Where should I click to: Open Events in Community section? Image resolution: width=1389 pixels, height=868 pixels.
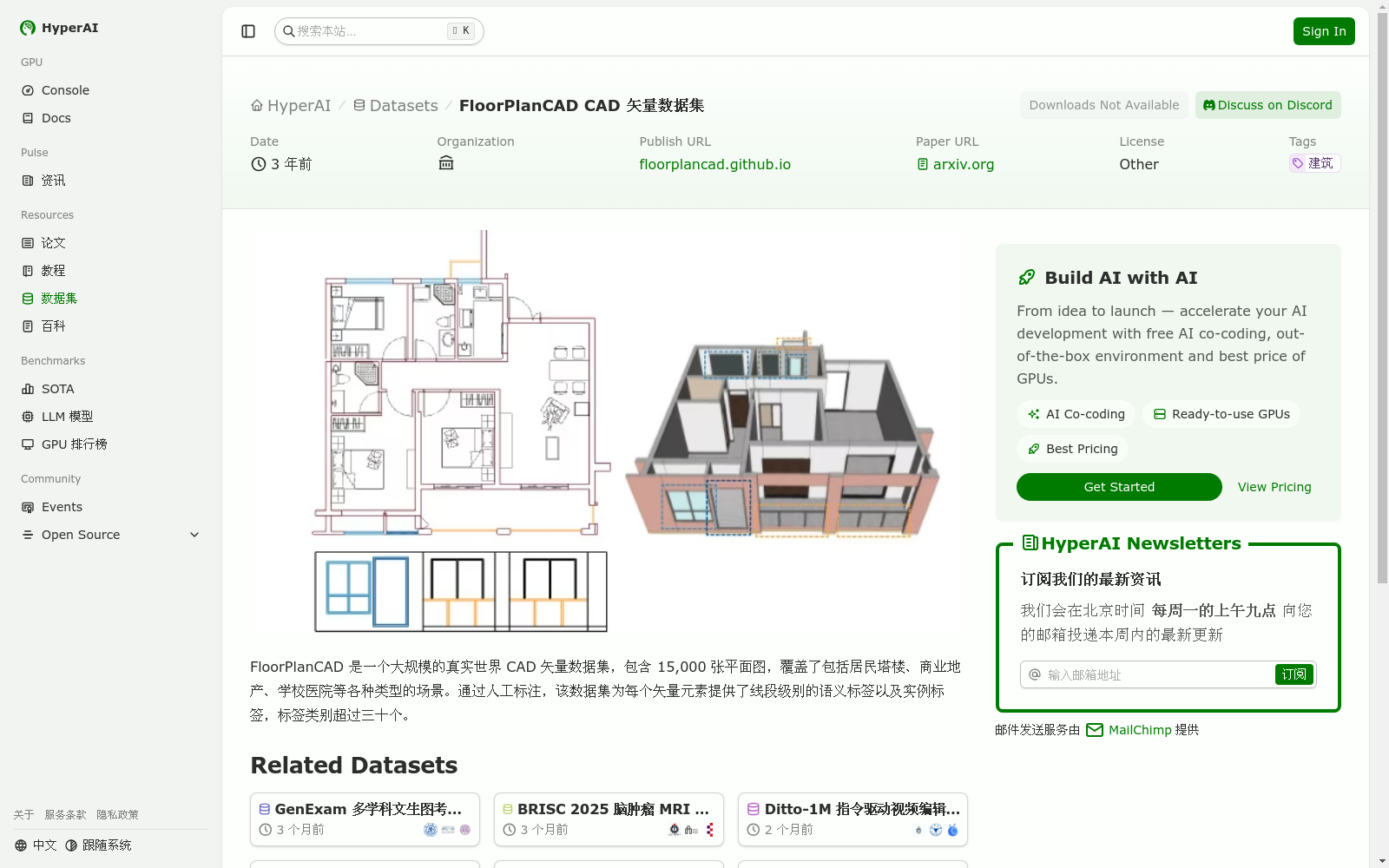point(111,507)
